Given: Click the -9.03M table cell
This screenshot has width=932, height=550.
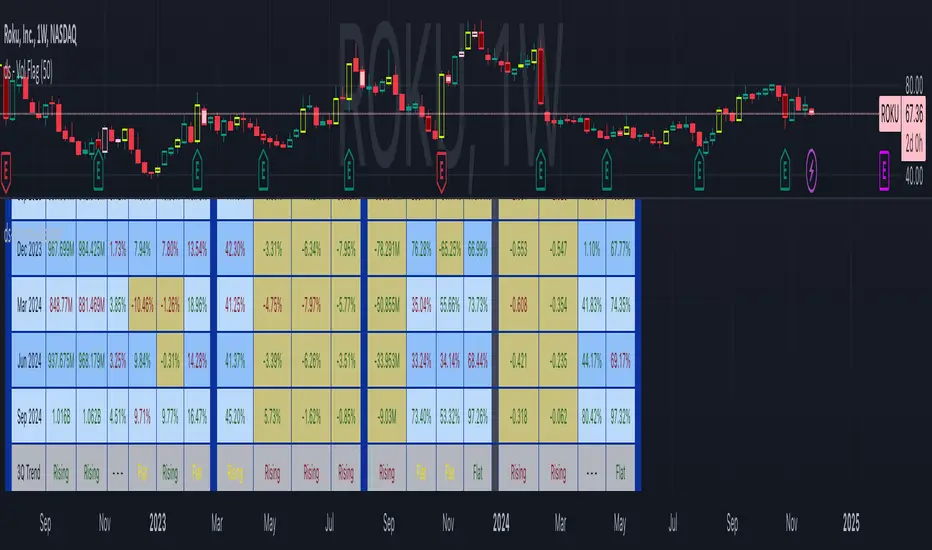Looking at the screenshot, I should coord(387,416).
